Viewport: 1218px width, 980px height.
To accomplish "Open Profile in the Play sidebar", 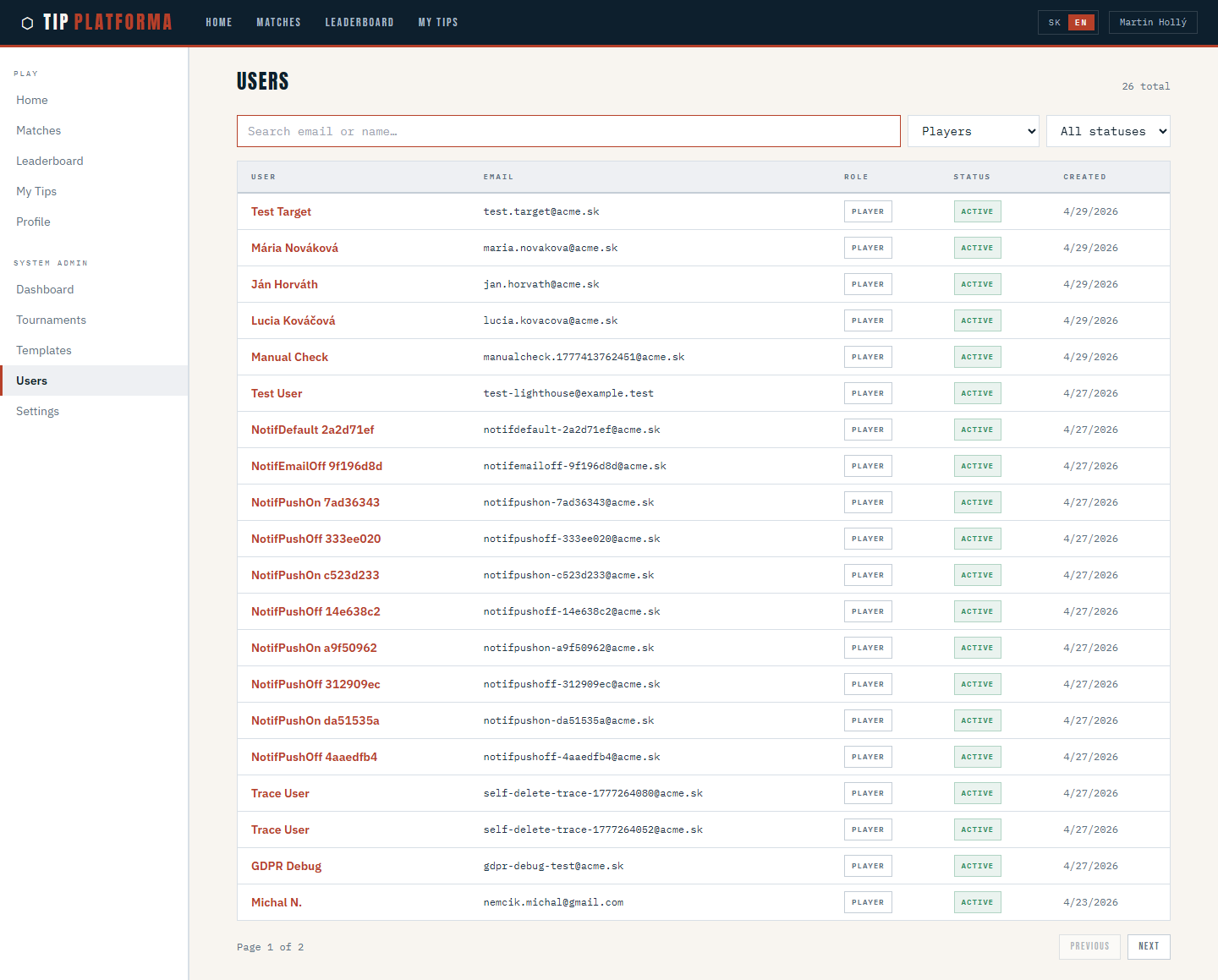I will coord(33,222).
